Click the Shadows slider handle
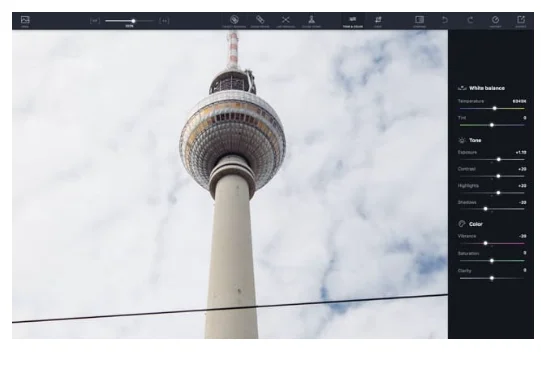Screen dimensions: 541x375 coord(485,209)
